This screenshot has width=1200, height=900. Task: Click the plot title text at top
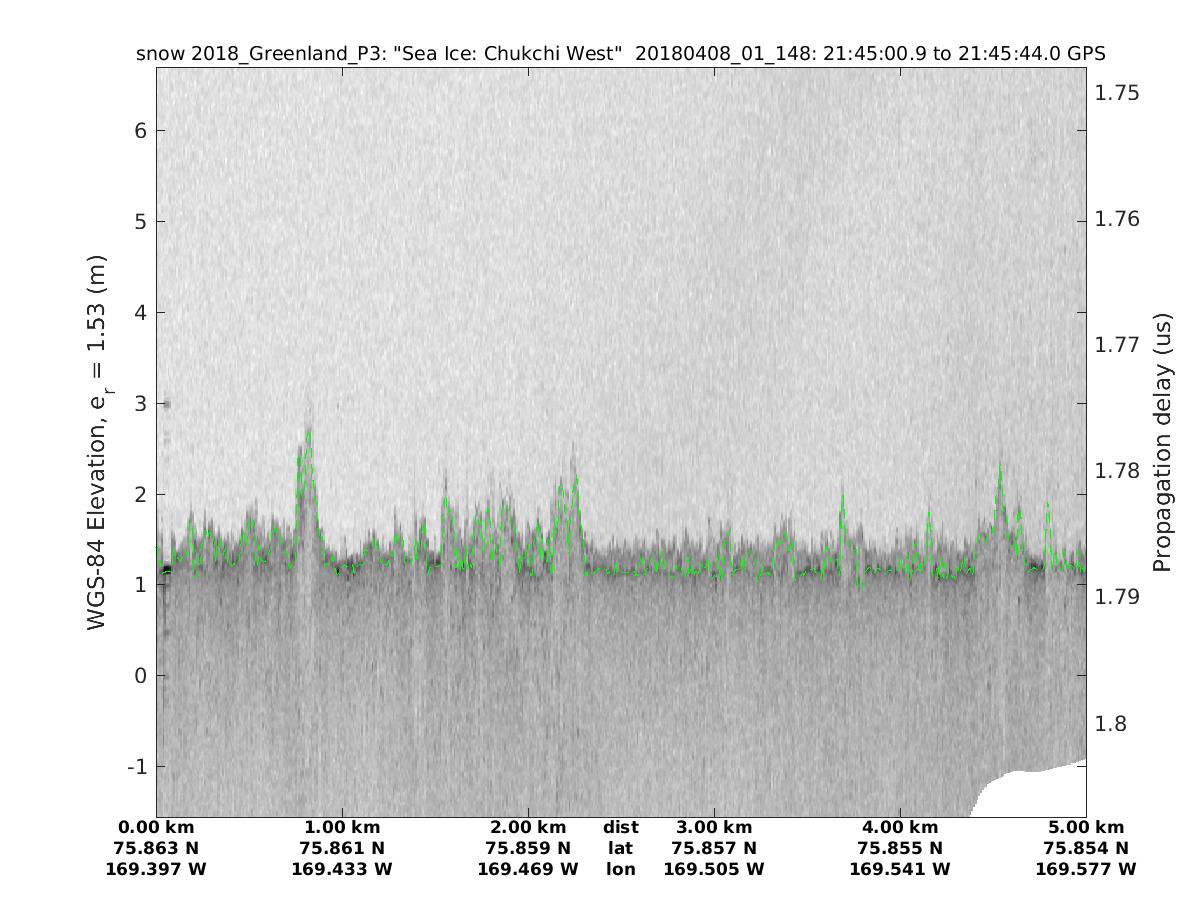[620, 53]
